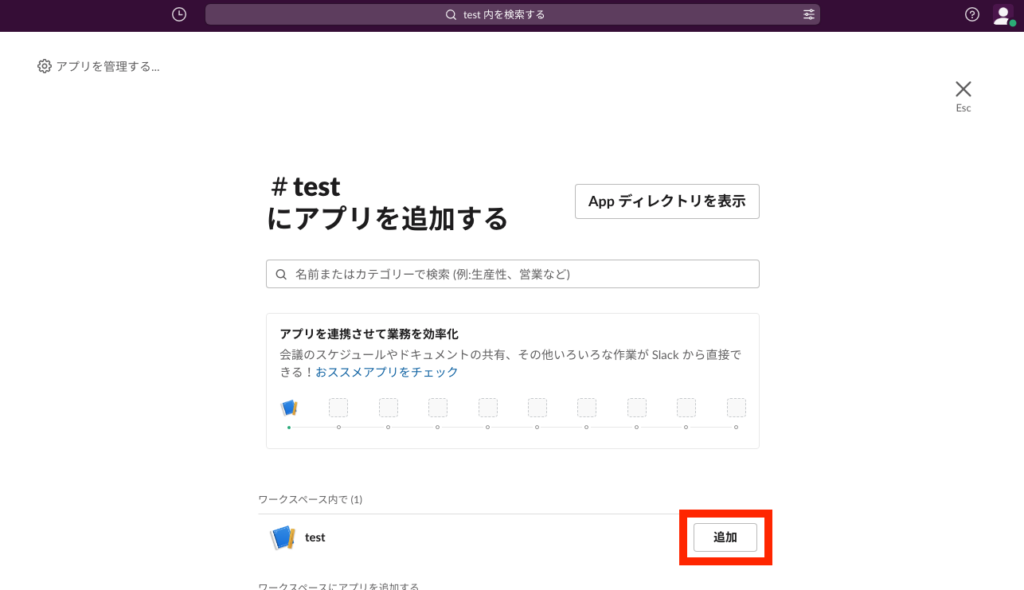Screen dimensions: 1024x590
Task: Open the user profile avatar
Action: [1002, 15]
